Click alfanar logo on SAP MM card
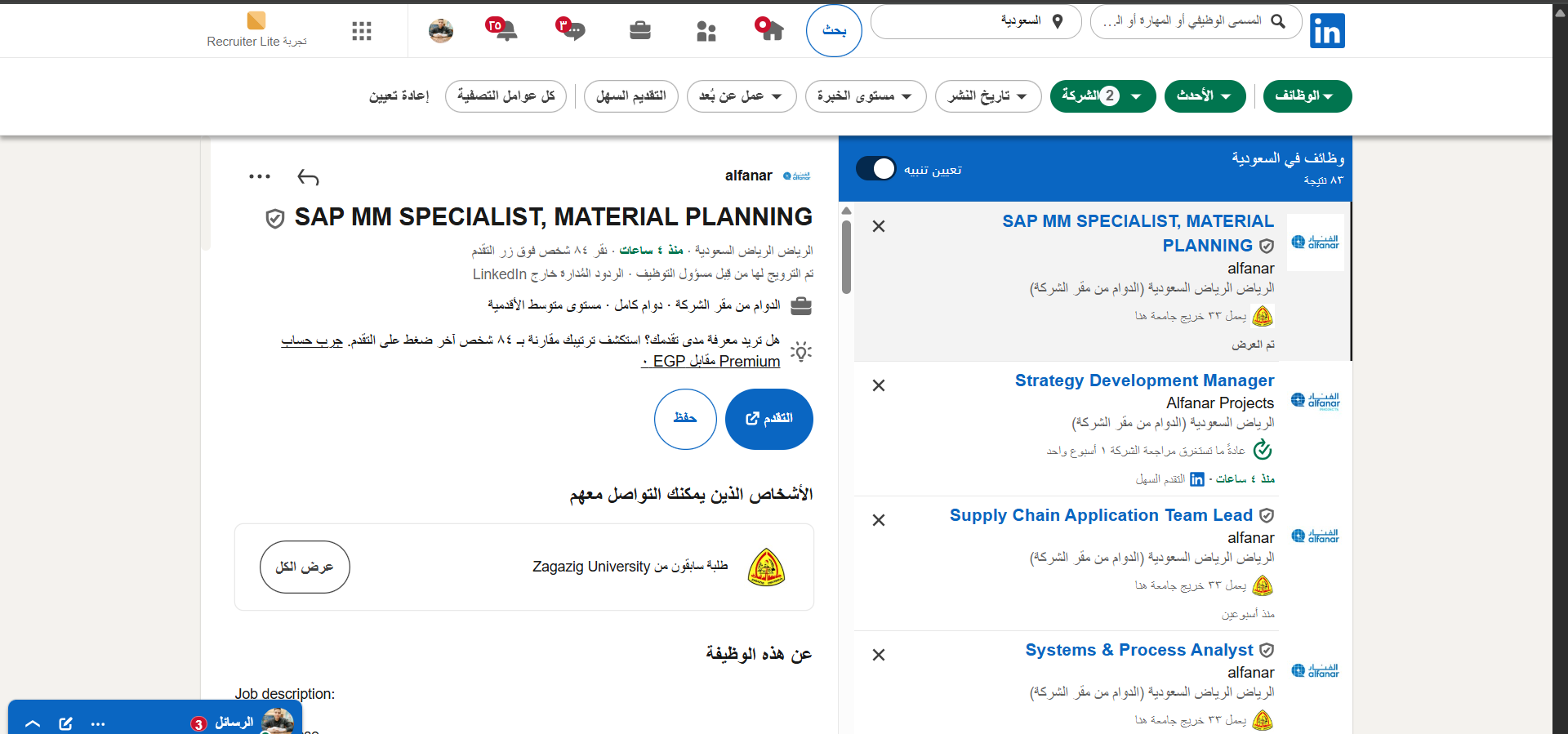 1315,242
